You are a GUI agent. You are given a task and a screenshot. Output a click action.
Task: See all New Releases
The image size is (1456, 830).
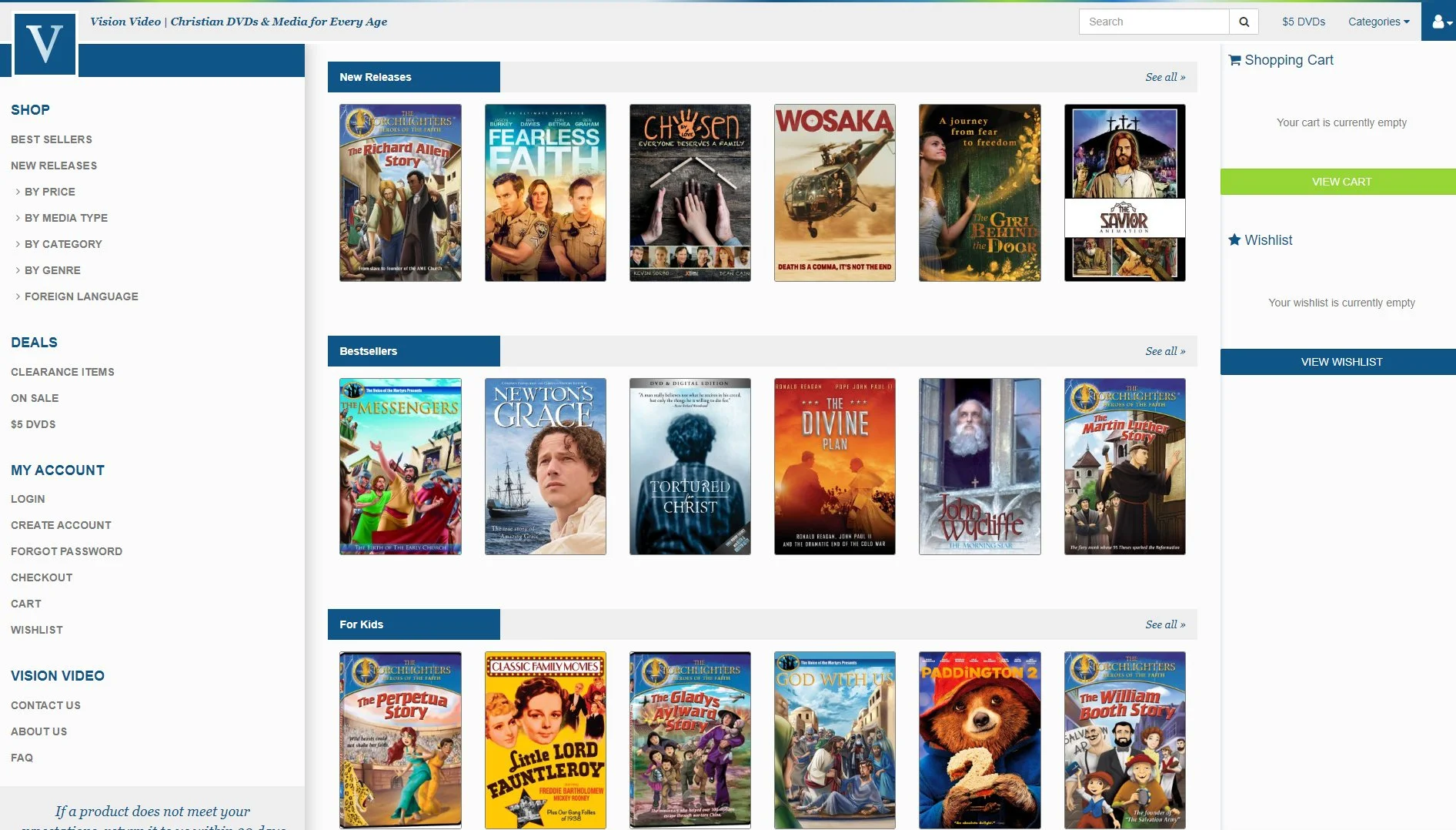coord(1165,77)
